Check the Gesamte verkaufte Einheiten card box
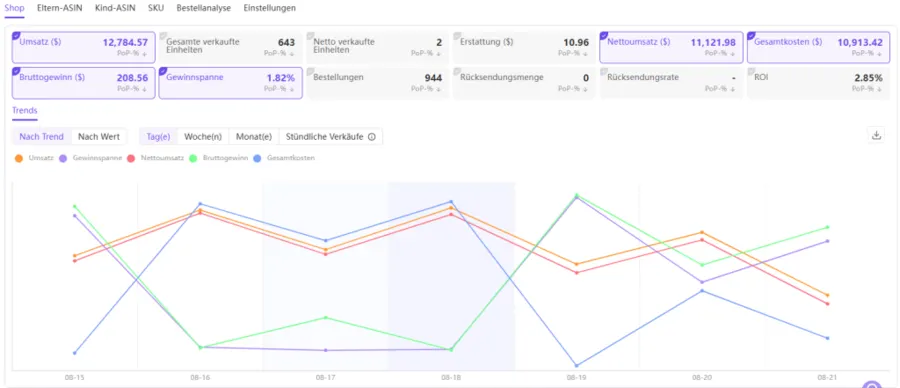Screen dimensions: 900x388 click(162, 36)
